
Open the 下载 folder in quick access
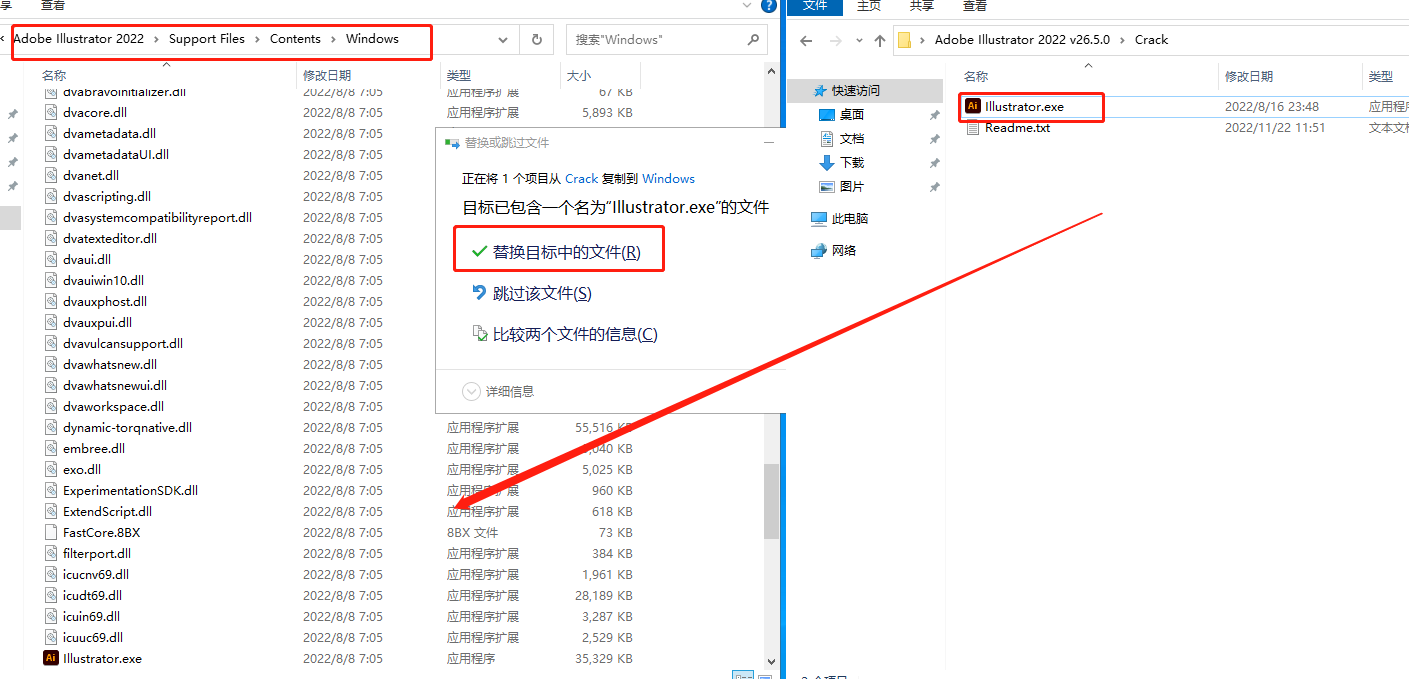(851, 162)
